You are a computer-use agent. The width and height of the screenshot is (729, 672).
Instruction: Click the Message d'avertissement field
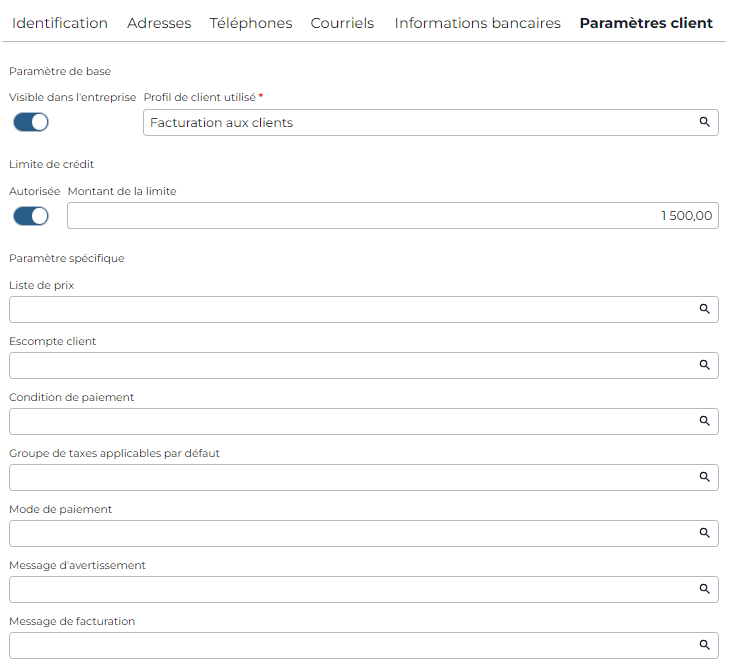pyautogui.click(x=364, y=589)
